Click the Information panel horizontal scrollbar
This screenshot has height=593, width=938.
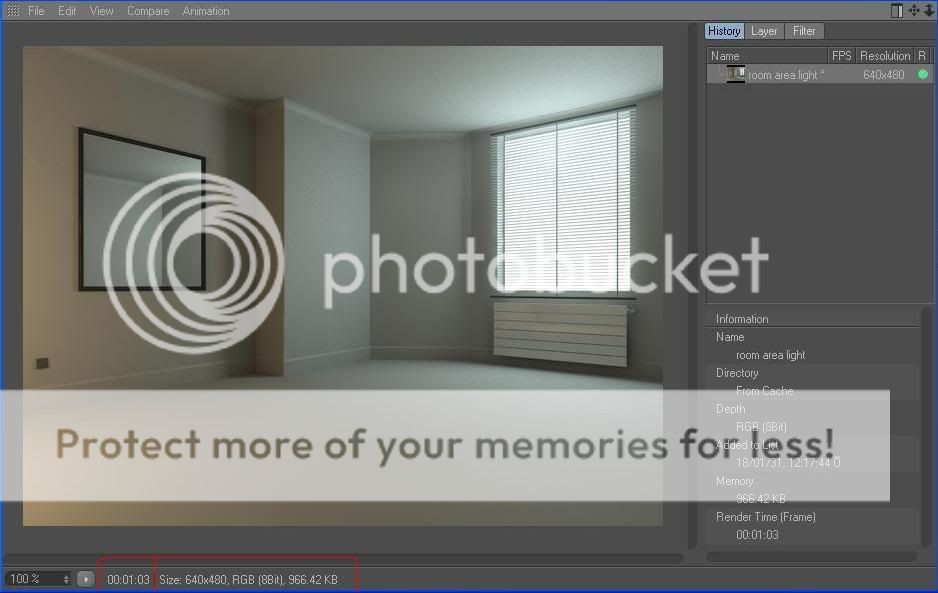tap(812, 557)
